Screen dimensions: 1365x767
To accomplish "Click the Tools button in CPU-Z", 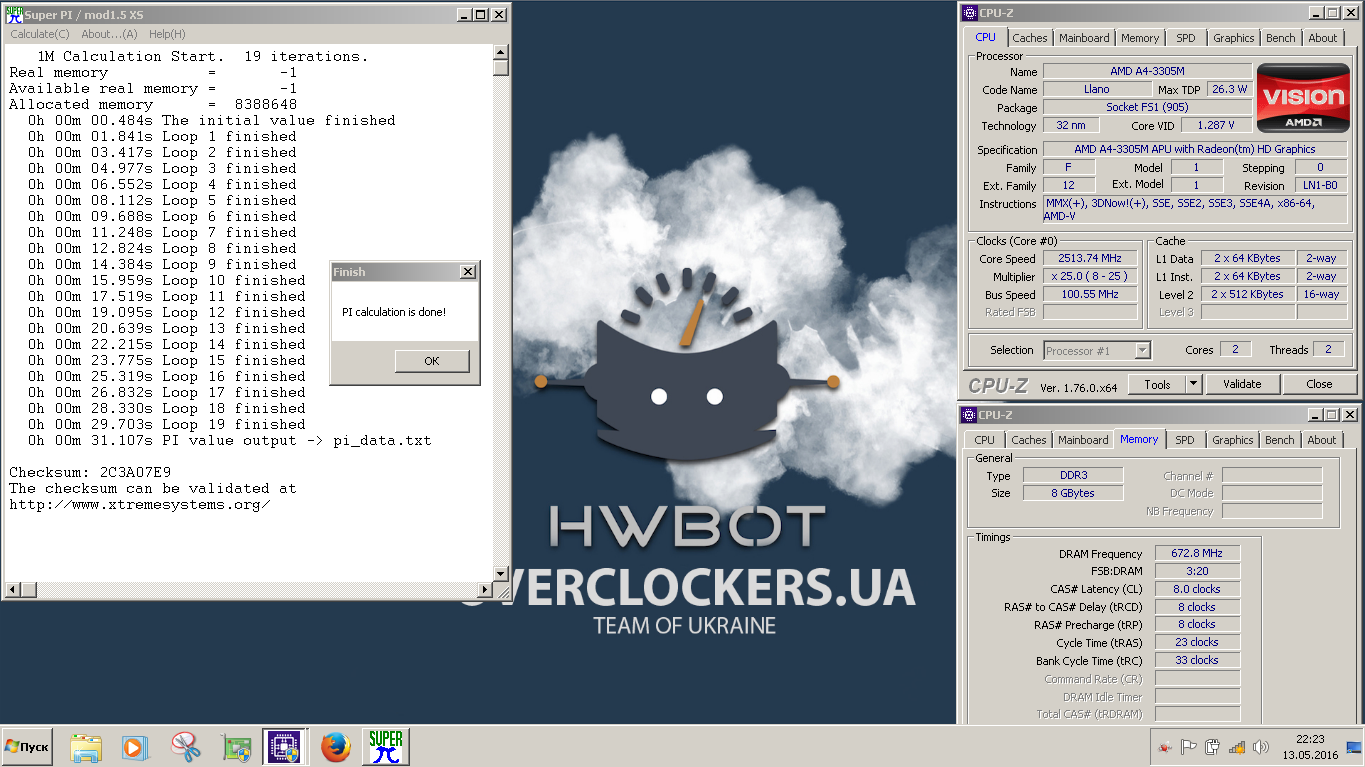I will [1157, 384].
